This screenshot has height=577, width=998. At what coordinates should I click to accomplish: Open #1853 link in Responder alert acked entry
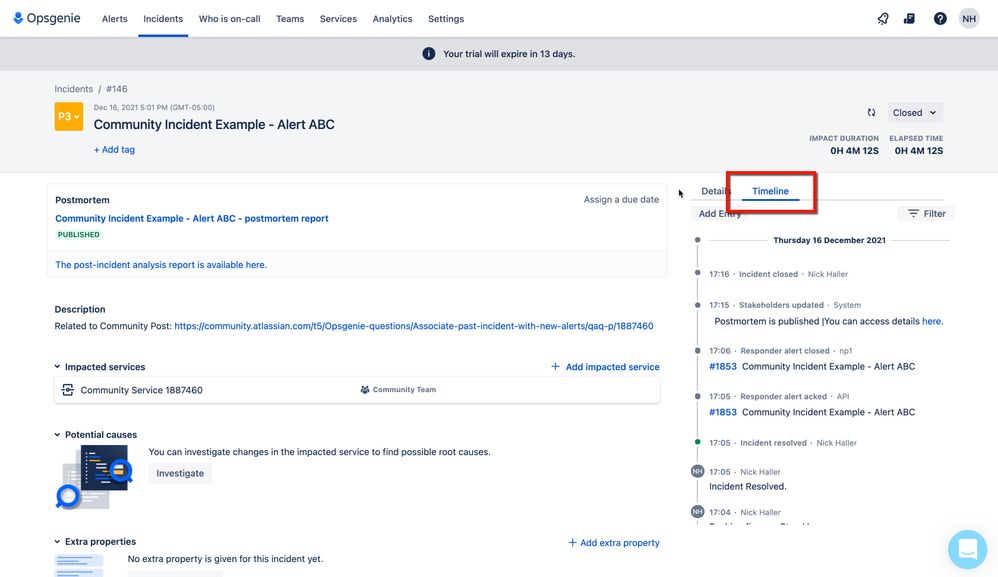(x=723, y=412)
